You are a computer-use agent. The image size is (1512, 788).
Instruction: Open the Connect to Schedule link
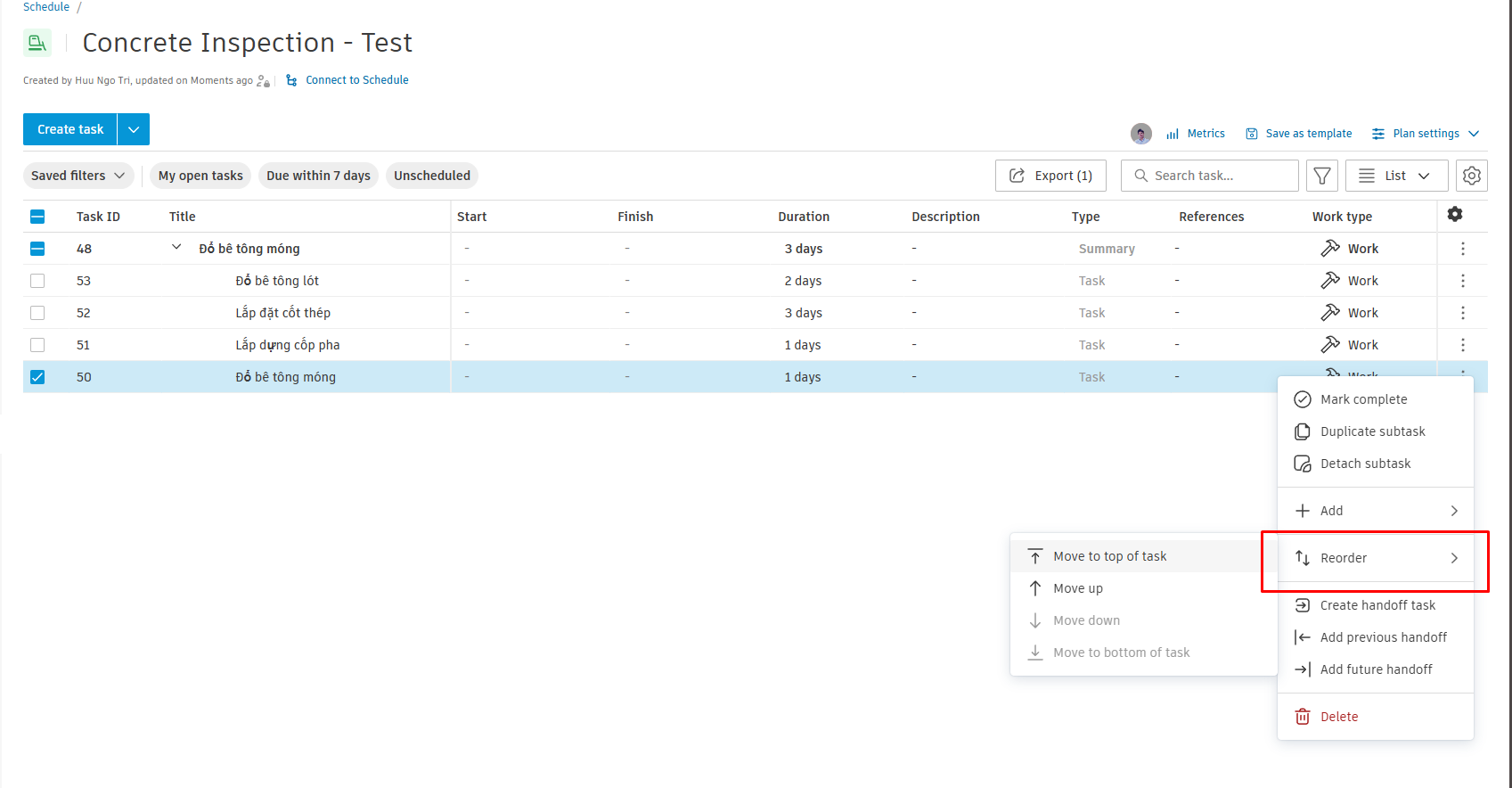tap(347, 80)
